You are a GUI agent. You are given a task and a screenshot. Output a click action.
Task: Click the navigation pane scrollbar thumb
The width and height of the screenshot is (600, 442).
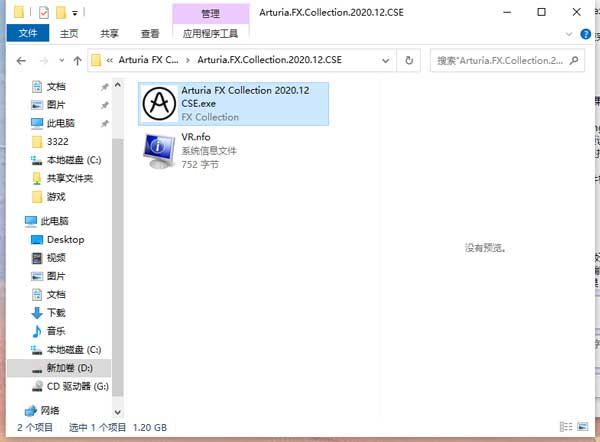(118, 268)
